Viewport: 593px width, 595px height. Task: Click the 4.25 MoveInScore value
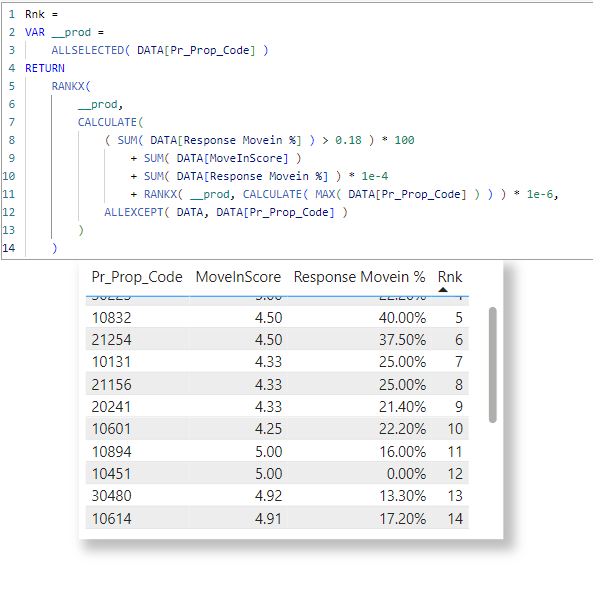coord(268,429)
